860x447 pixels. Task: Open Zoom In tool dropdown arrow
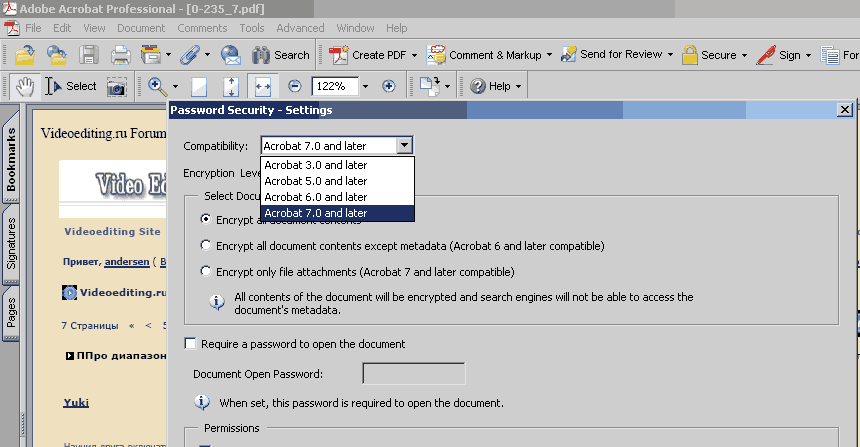point(176,86)
